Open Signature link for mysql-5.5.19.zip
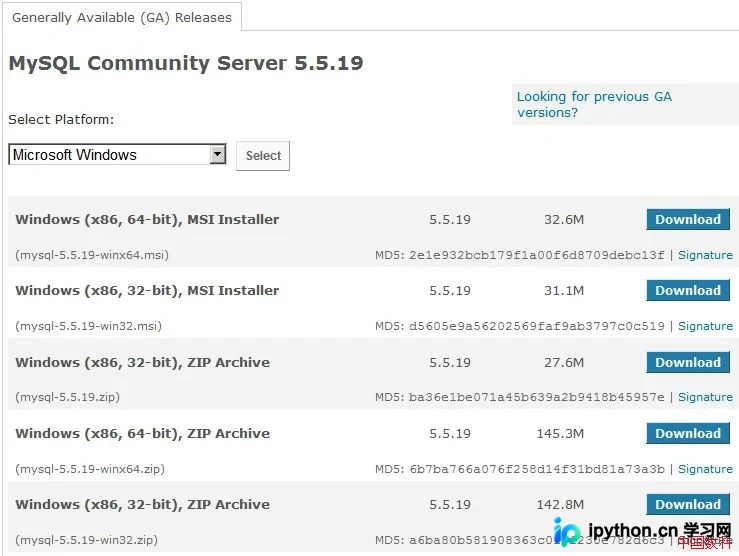This screenshot has height=556, width=739. coord(705,397)
